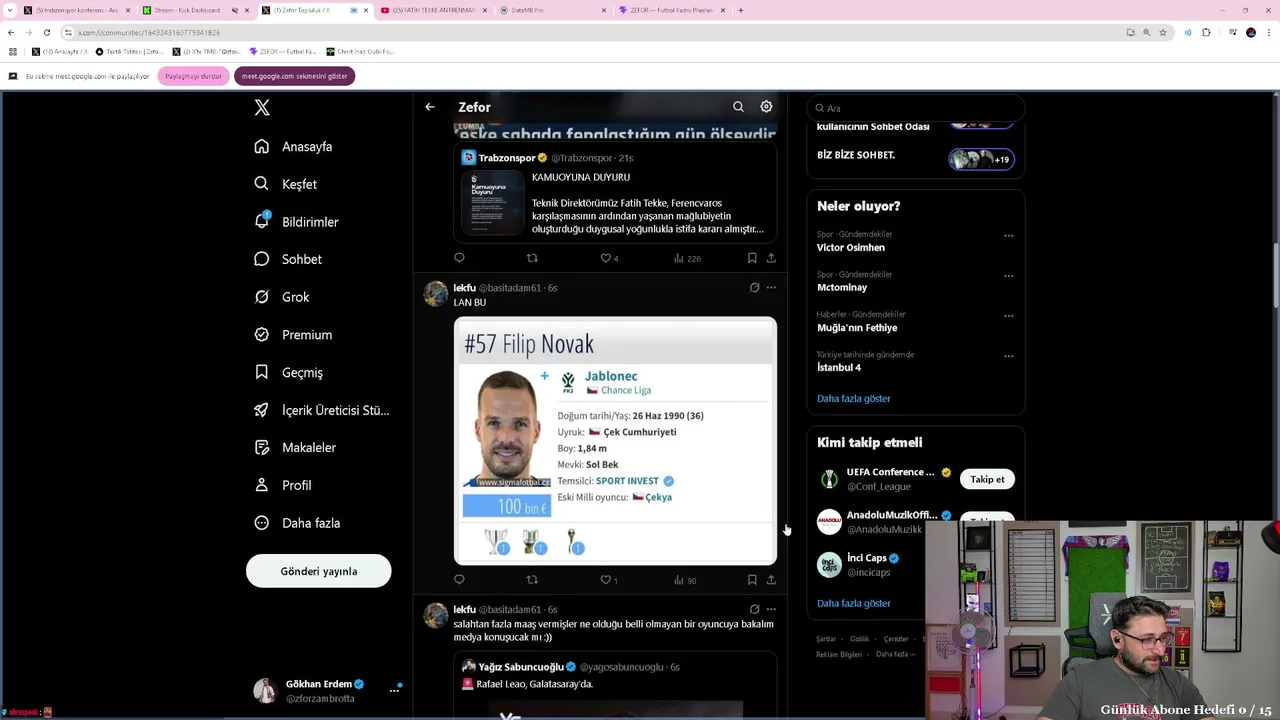The width and height of the screenshot is (1280, 720).
Task: Expand the Daha fazla footer links
Action: [895, 655]
